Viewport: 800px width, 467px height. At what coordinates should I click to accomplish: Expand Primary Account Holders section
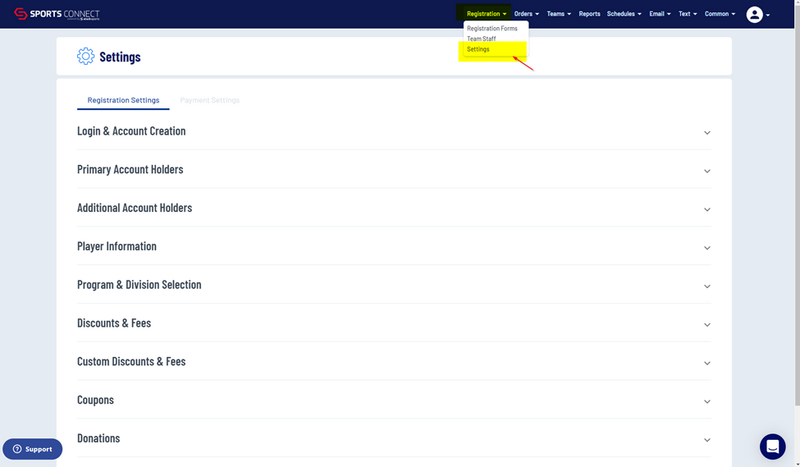click(707, 171)
